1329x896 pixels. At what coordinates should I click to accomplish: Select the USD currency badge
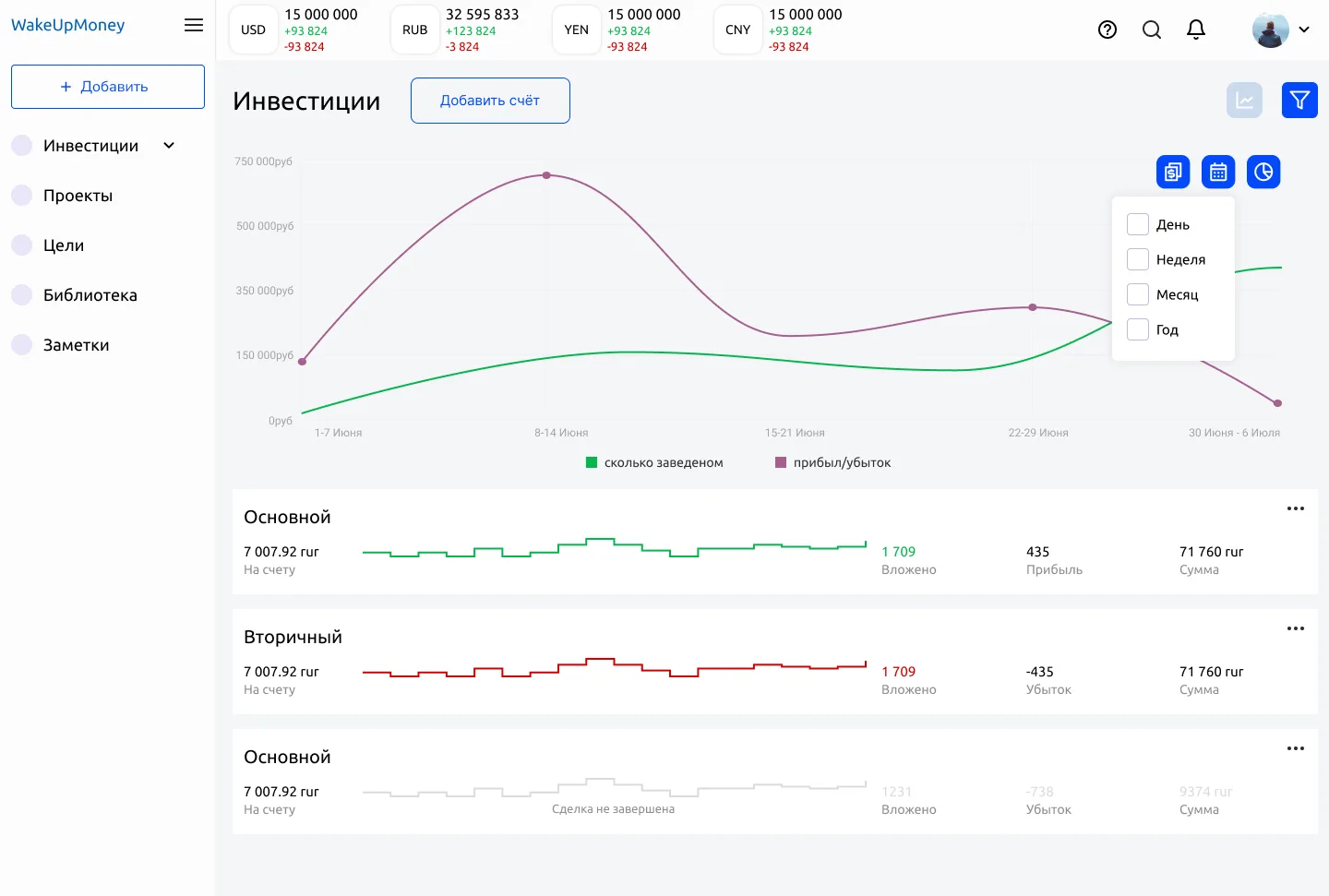[253, 30]
